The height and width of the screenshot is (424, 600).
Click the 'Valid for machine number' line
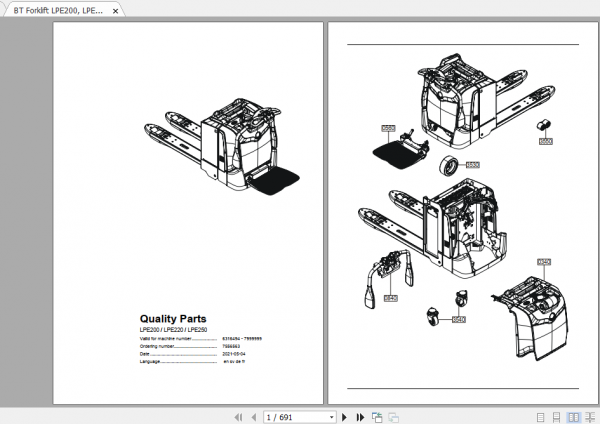(x=201, y=339)
